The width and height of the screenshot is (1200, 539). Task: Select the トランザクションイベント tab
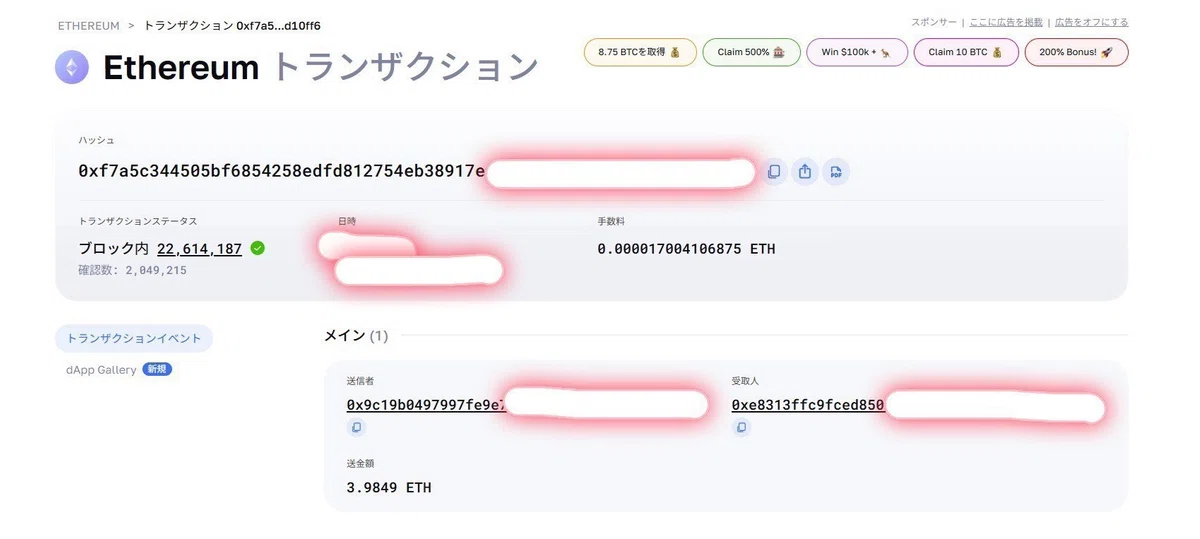point(134,338)
